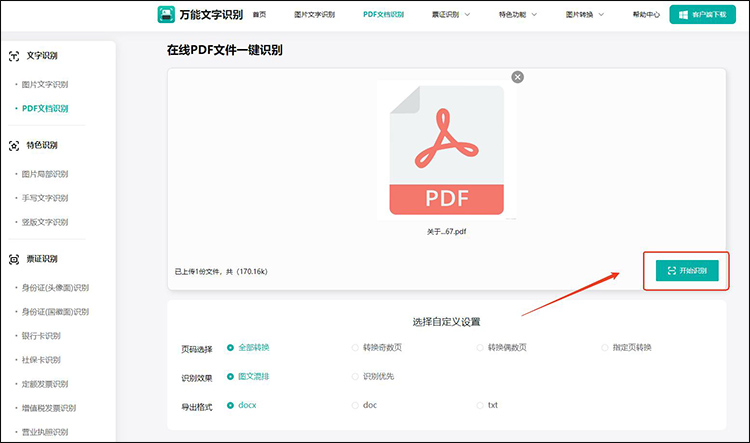Viewport: 750px width, 443px height.
Task: Open 图片文字识别 in the top navigation
Action: tap(314, 14)
